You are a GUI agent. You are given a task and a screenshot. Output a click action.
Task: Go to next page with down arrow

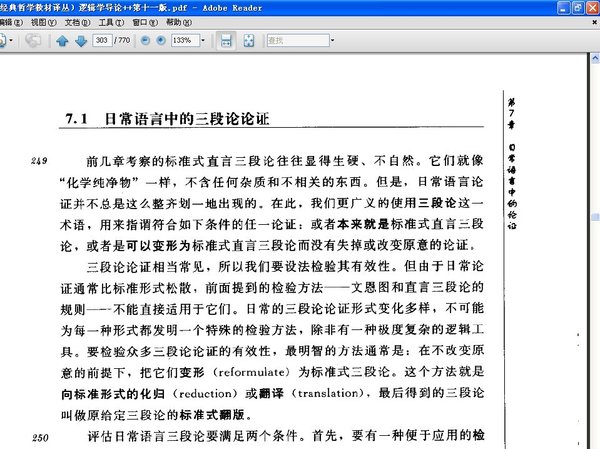coord(81,40)
